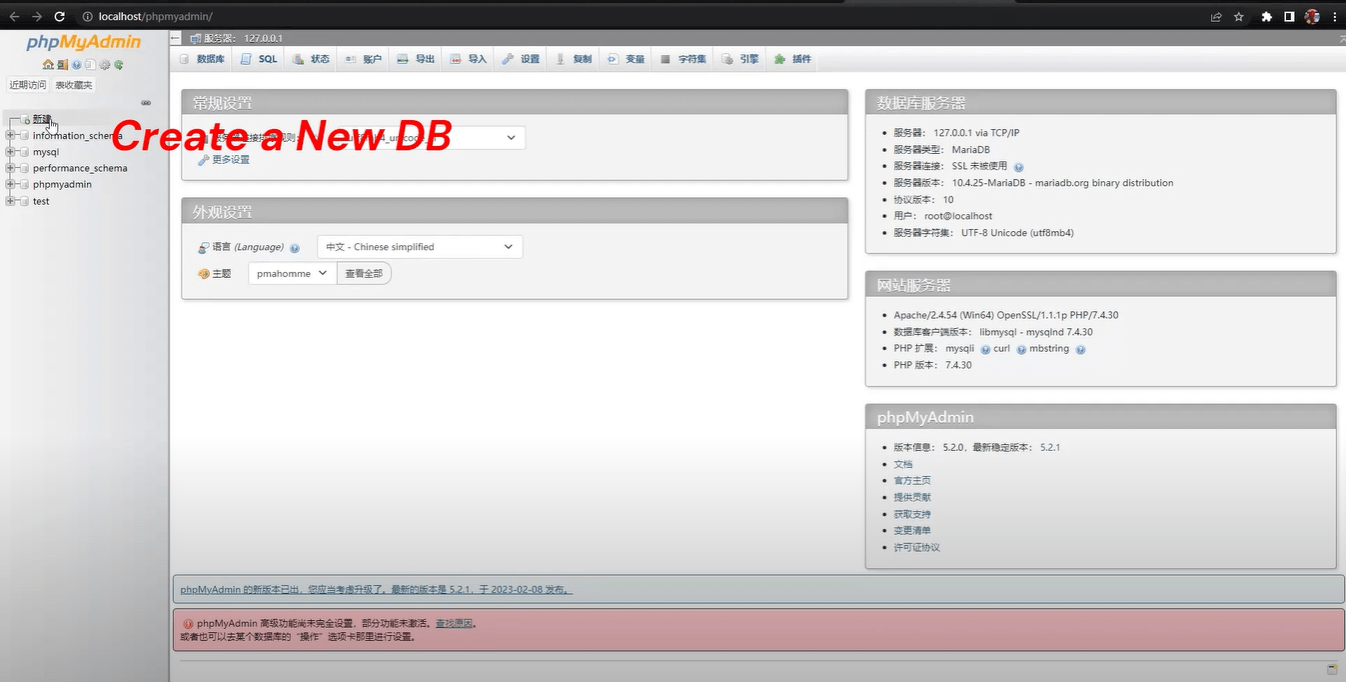Viewport: 1346px width, 682px height.
Task: Open the browser extensions puzzle icon
Action: [x=1267, y=16]
